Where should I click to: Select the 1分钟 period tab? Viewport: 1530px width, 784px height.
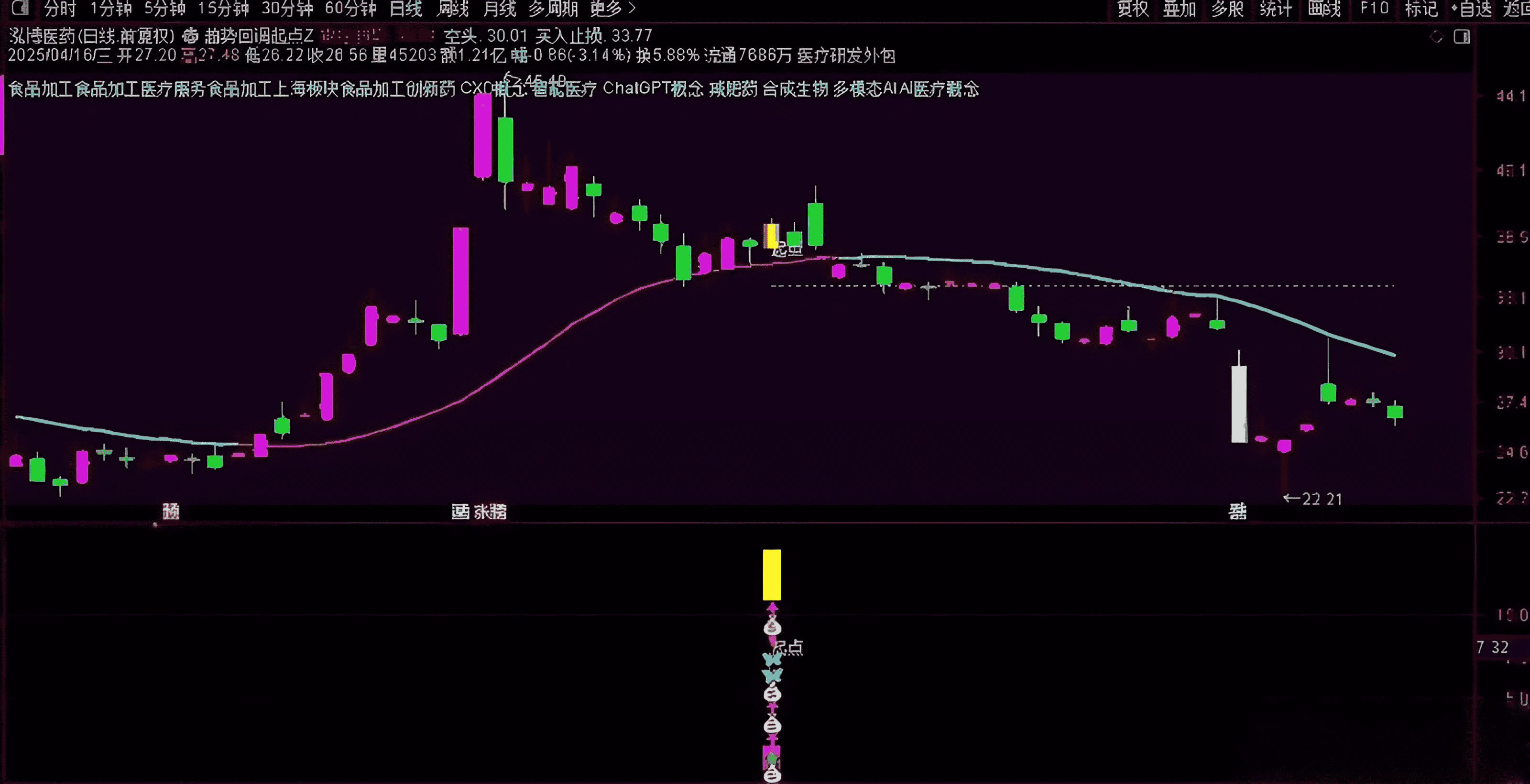(x=110, y=8)
